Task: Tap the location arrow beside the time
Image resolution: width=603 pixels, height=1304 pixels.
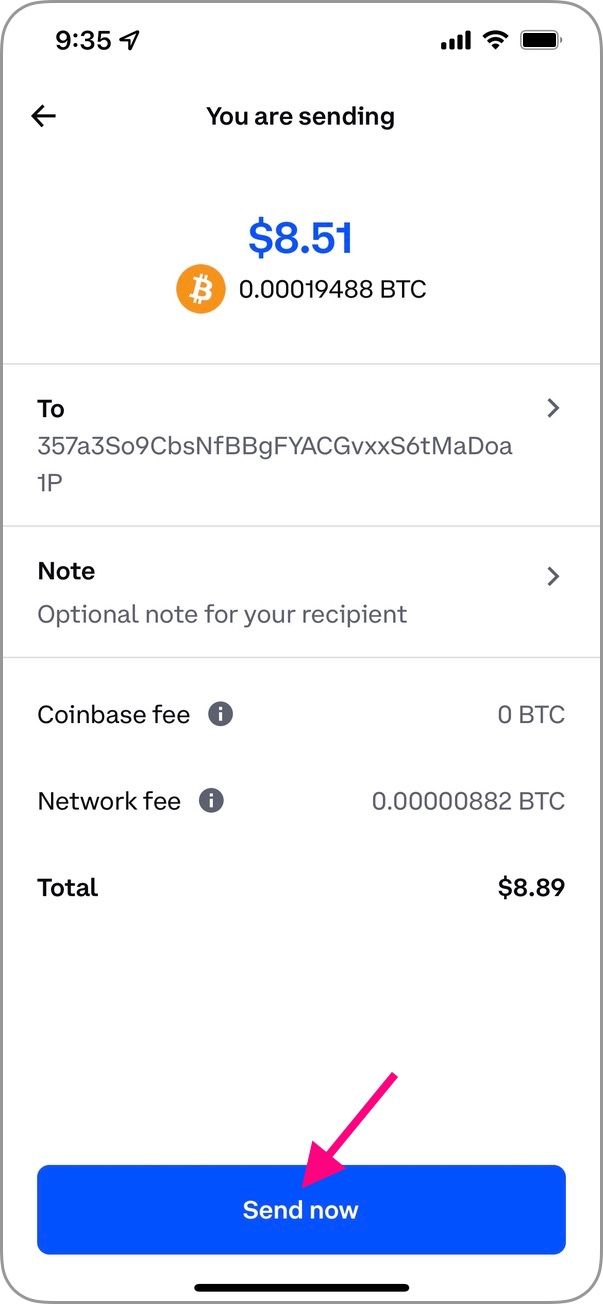Action: pos(130,40)
